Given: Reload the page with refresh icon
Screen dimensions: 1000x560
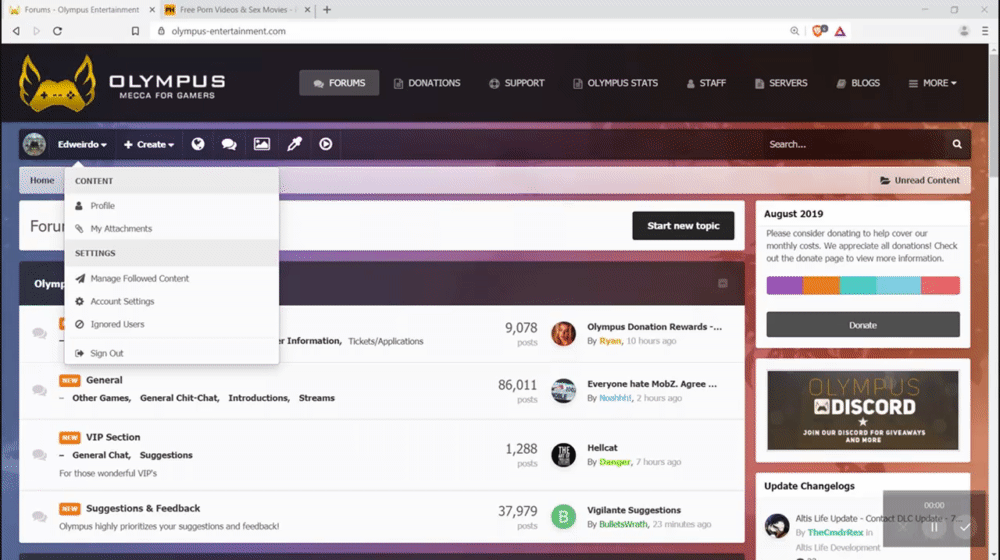Looking at the screenshot, I should coord(57,31).
